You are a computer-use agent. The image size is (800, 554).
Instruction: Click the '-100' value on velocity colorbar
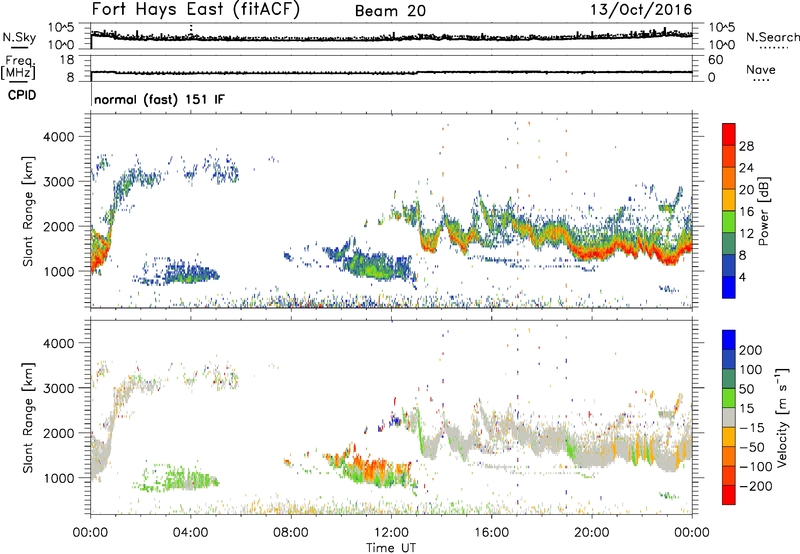(x=756, y=467)
